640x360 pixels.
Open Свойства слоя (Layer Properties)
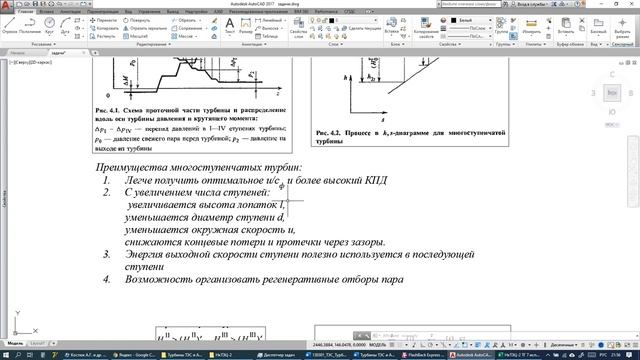click(298, 27)
